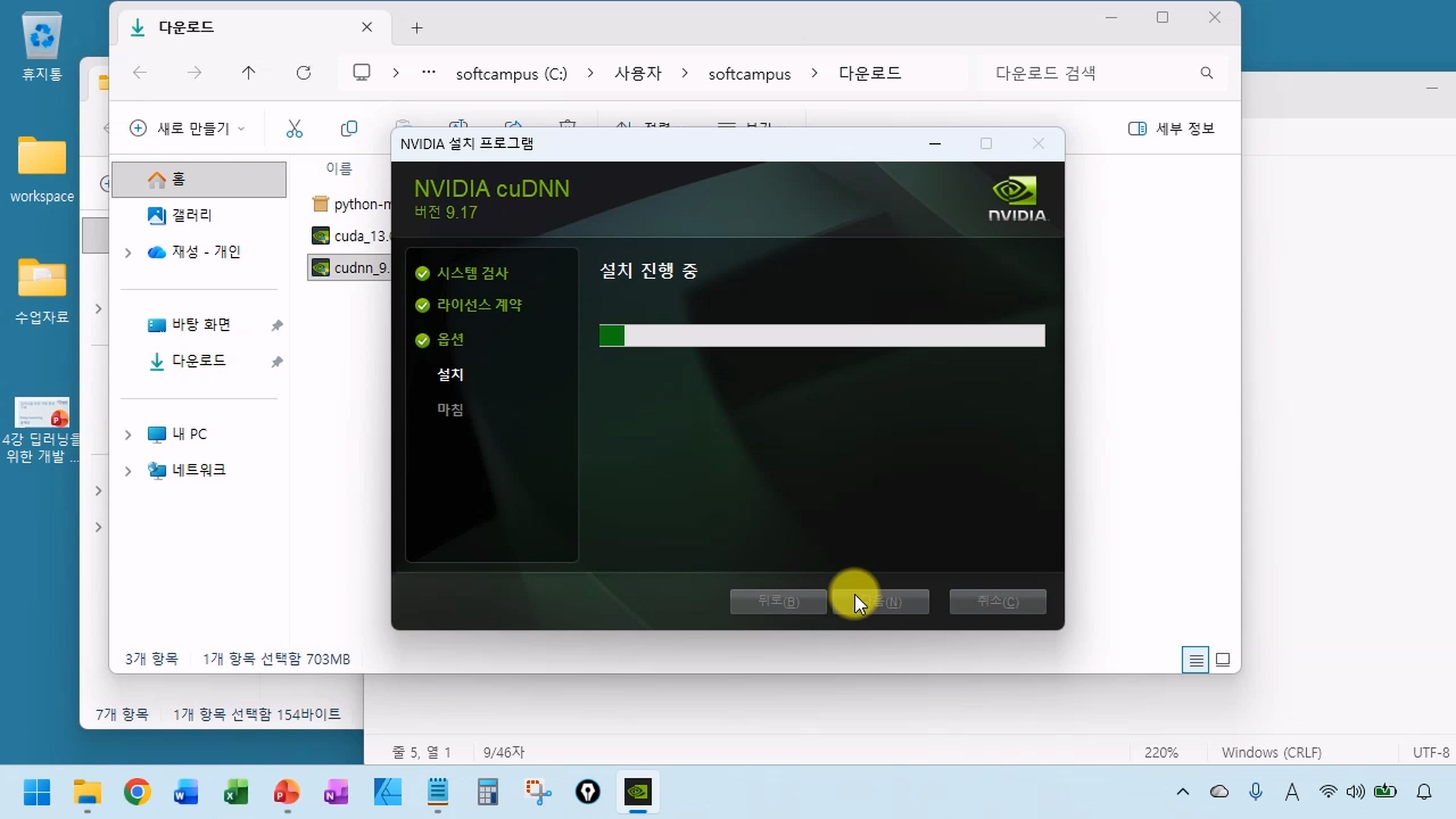
Task: Click the 사용자 breadcrumb segment
Action: [638, 74]
